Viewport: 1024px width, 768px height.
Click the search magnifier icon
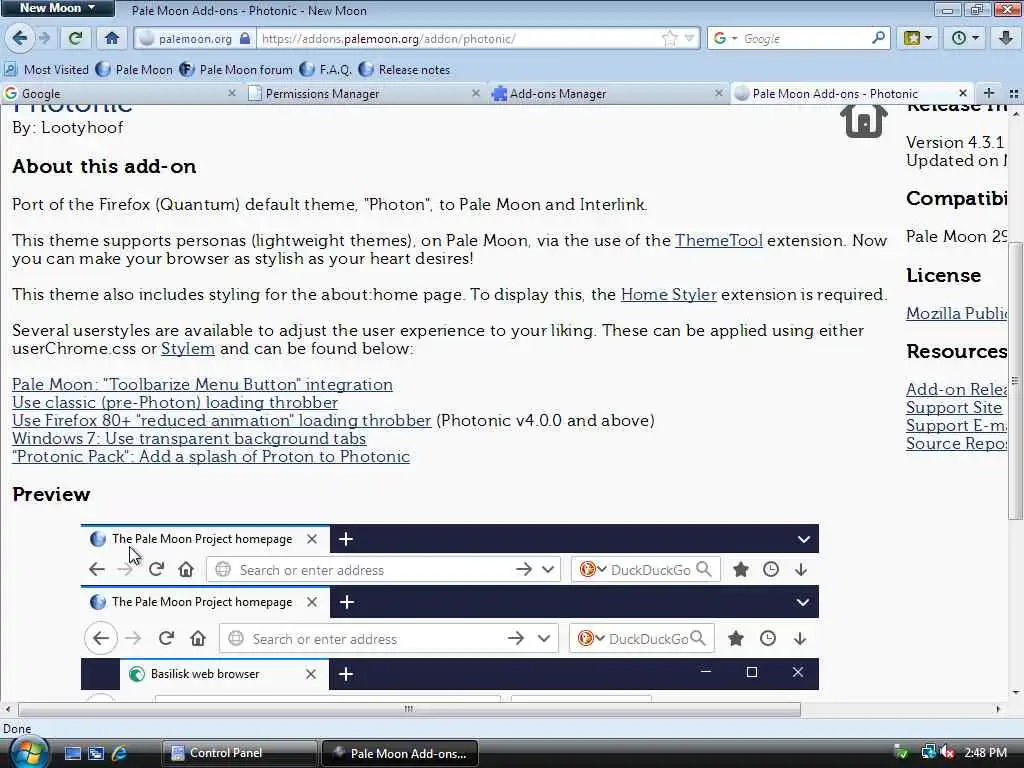coord(878,38)
